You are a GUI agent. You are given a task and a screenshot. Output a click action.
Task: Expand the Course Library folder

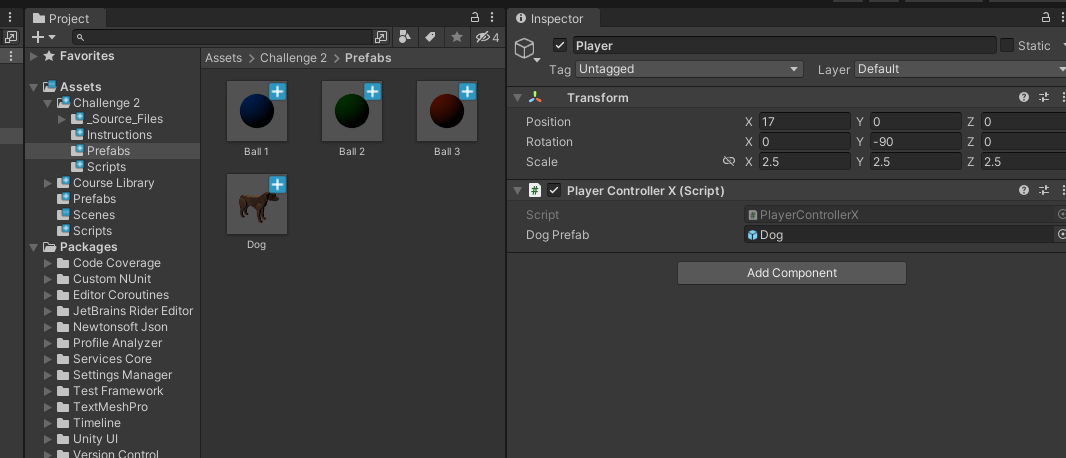click(x=48, y=183)
